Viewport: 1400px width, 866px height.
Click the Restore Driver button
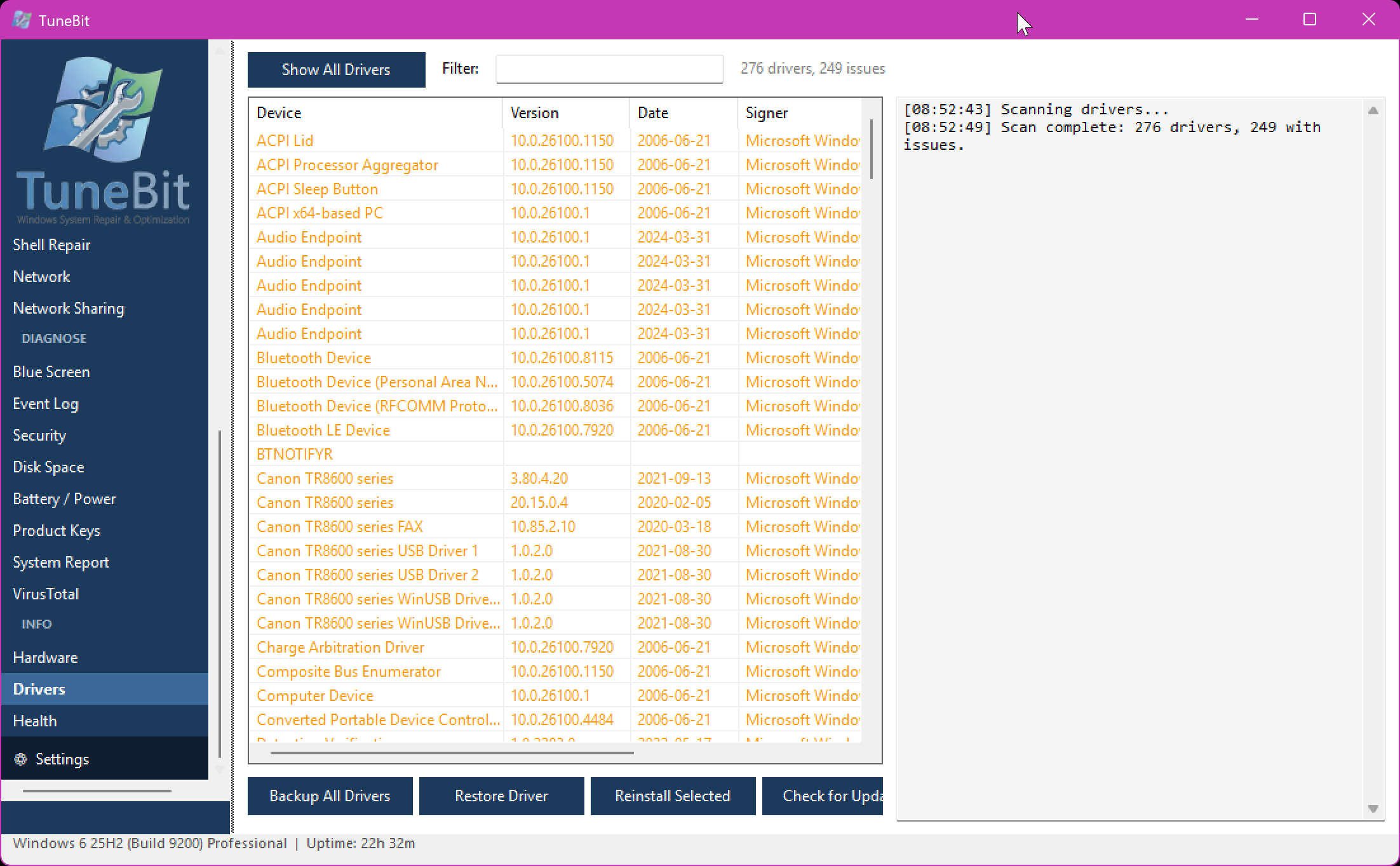pos(501,796)
